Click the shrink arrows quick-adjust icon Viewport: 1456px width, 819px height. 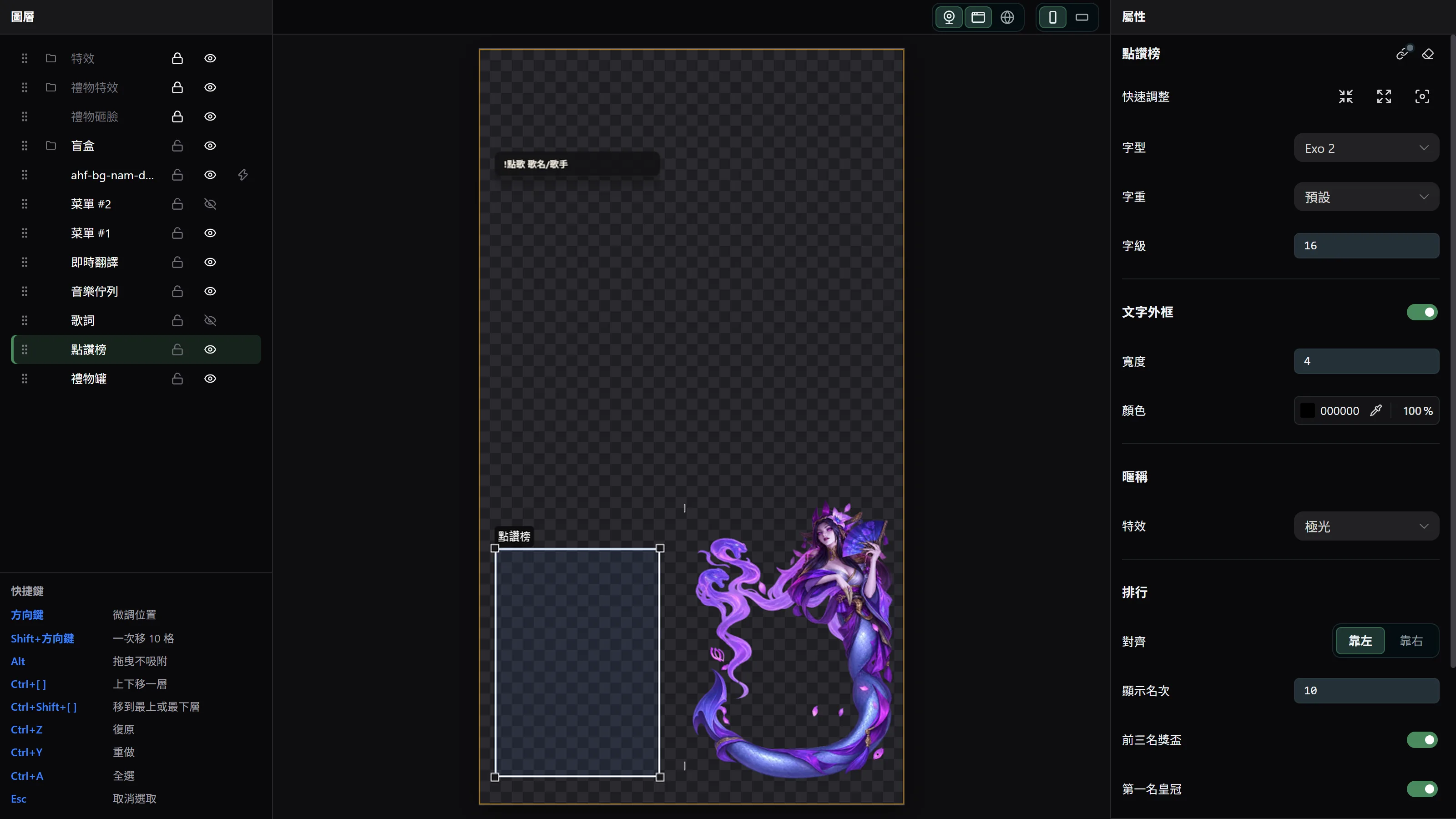tap(1346, 96)
